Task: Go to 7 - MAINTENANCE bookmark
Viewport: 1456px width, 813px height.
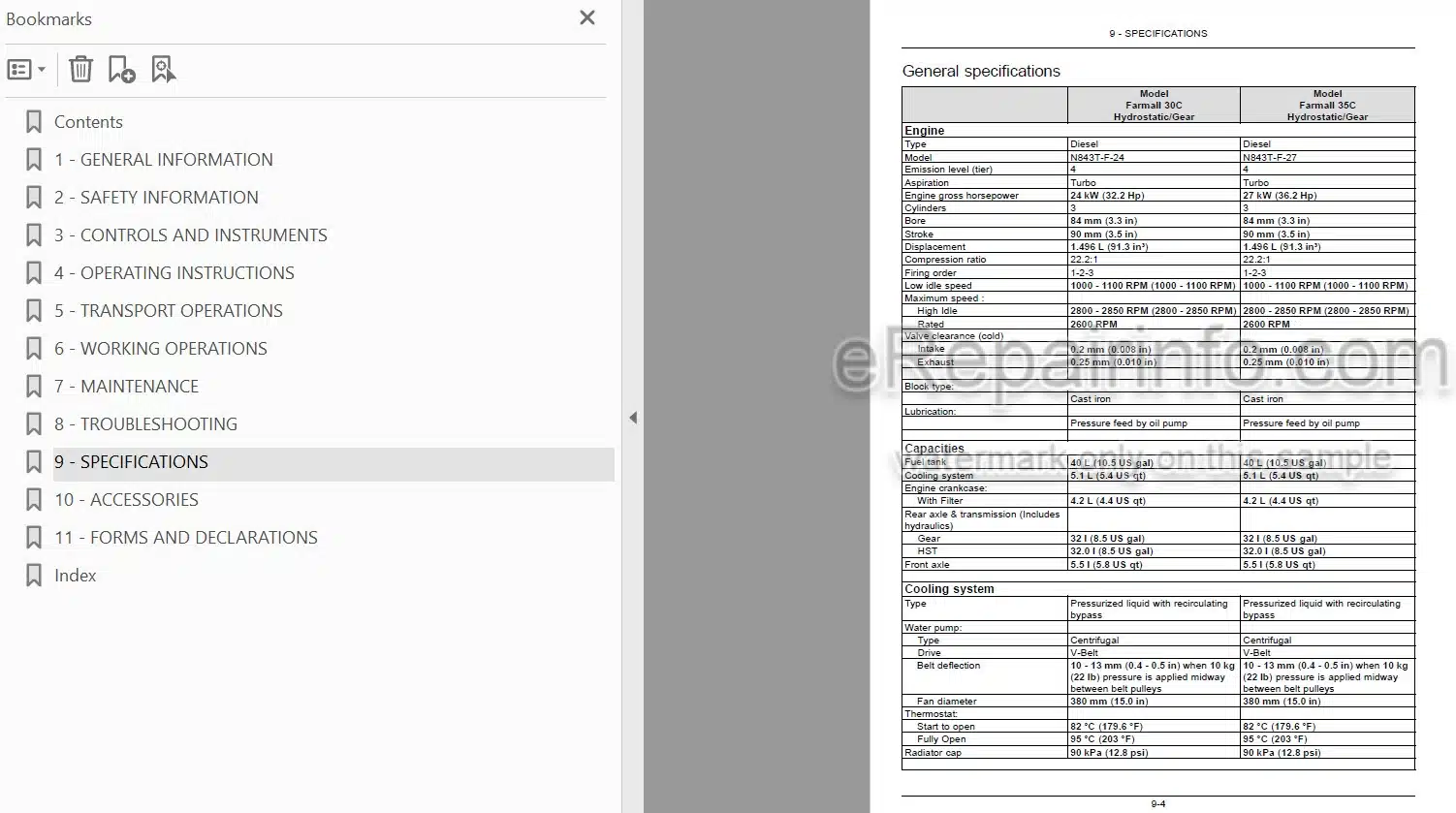Action: 126,387
